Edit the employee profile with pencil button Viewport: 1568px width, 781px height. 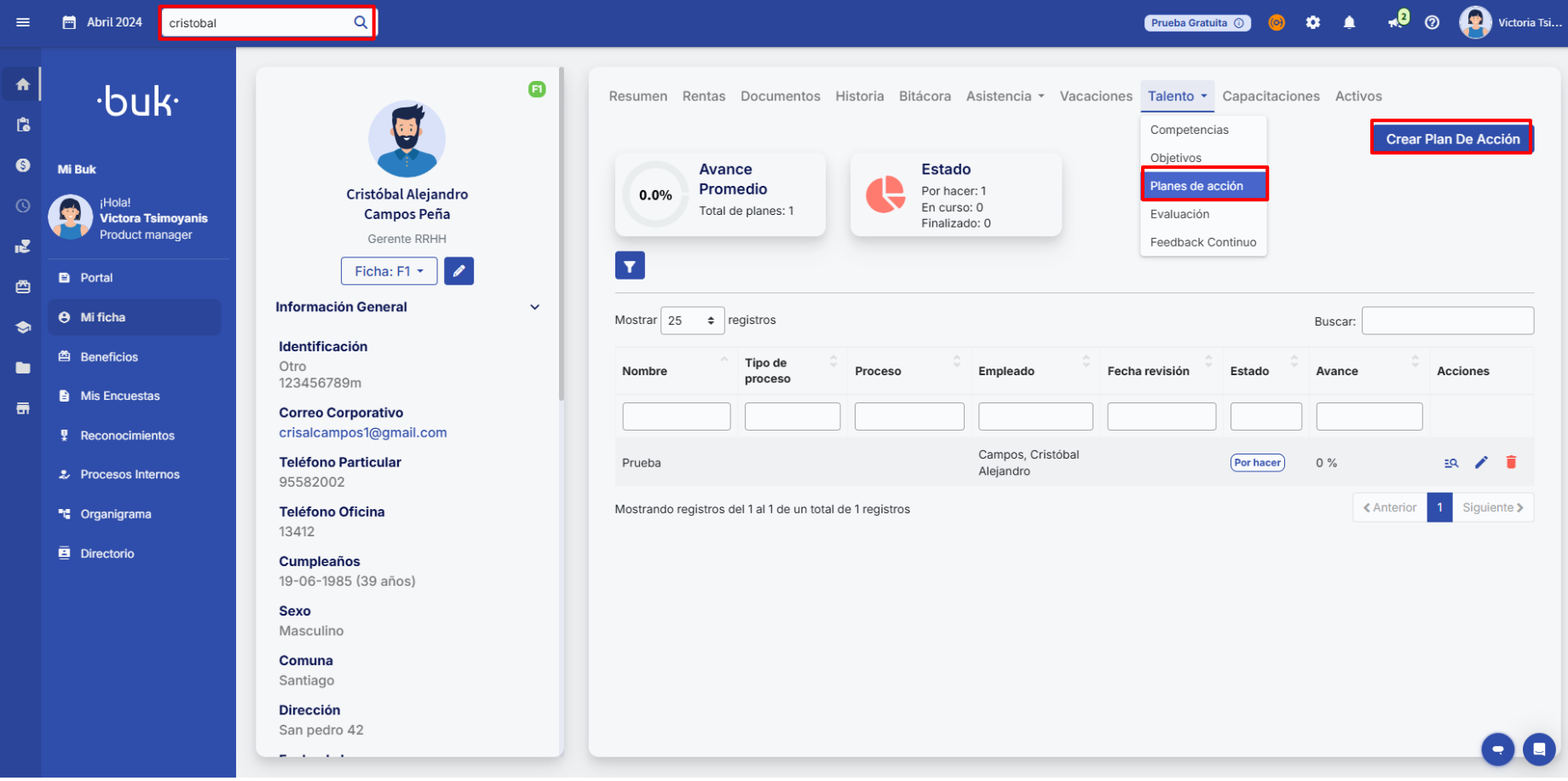point(458,271)
